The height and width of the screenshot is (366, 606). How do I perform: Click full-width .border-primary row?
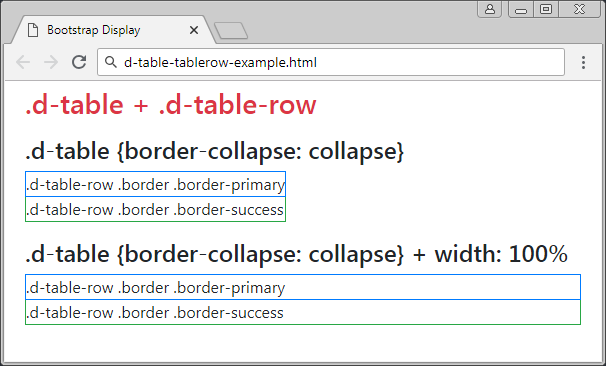pos(303,287)
